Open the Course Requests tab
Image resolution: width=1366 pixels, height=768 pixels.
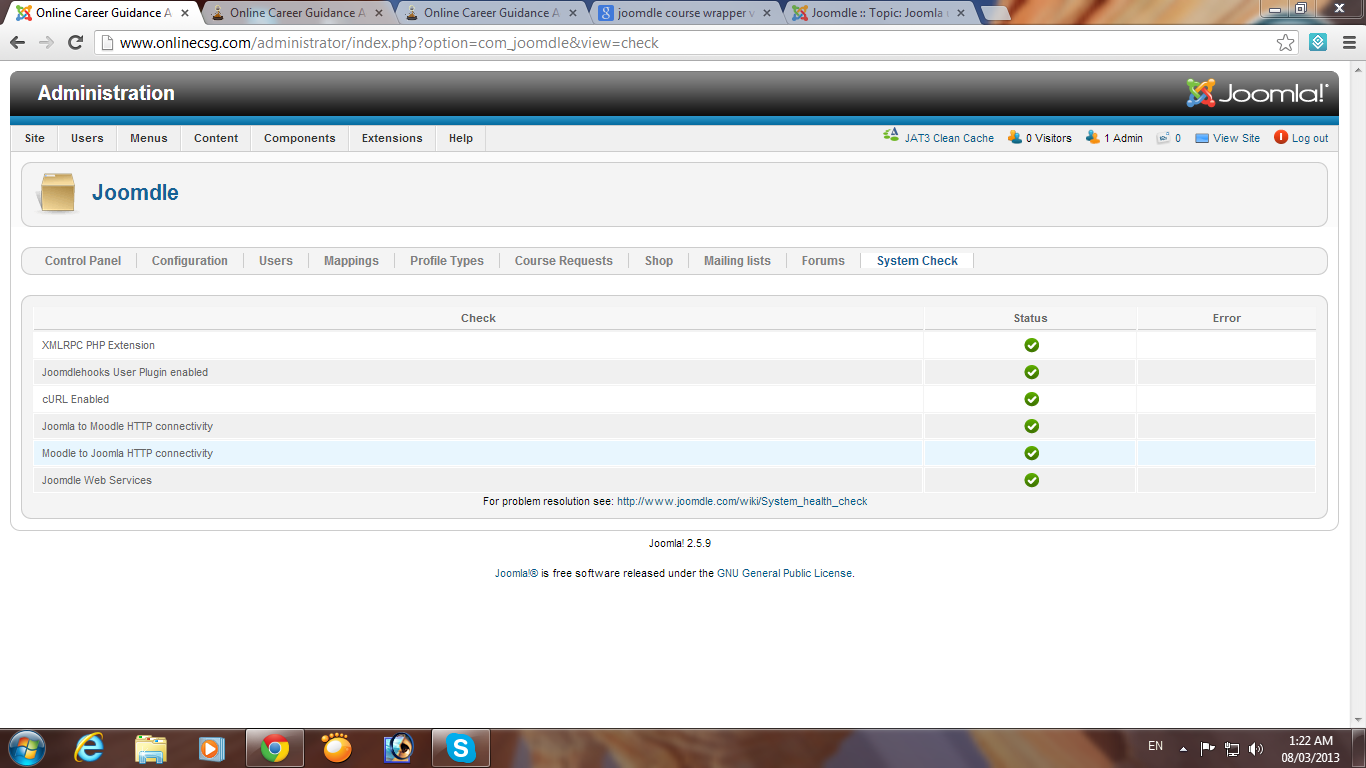(564, 261)
